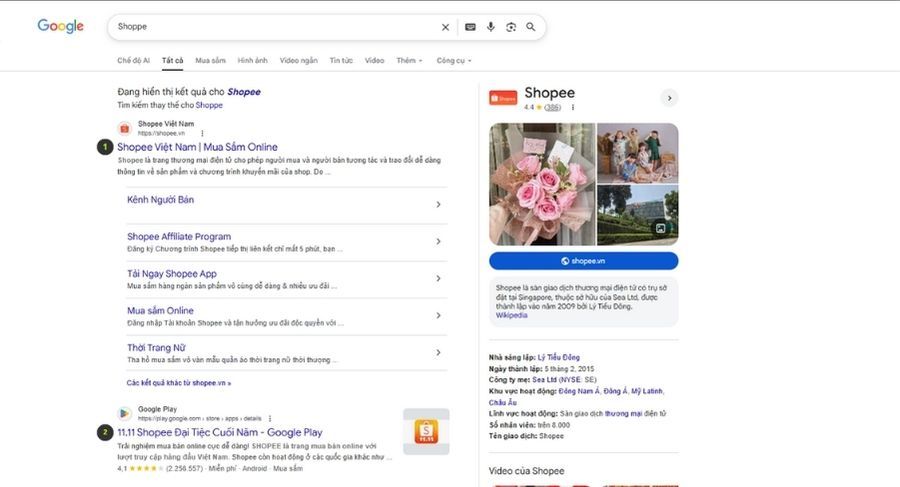Switch to the Hình ảnh tab
The height and width of the screenshot is (487, 900).
(253, 60)
